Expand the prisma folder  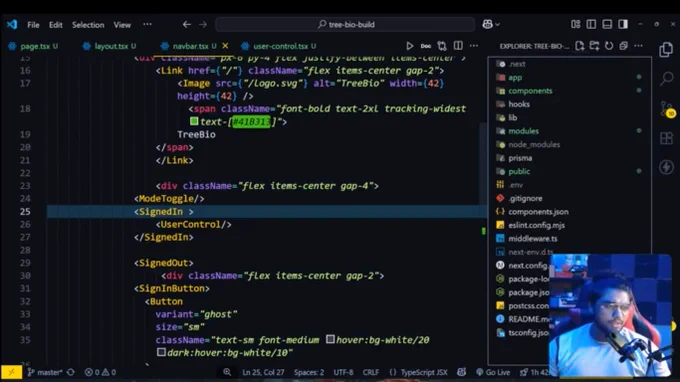520,158
